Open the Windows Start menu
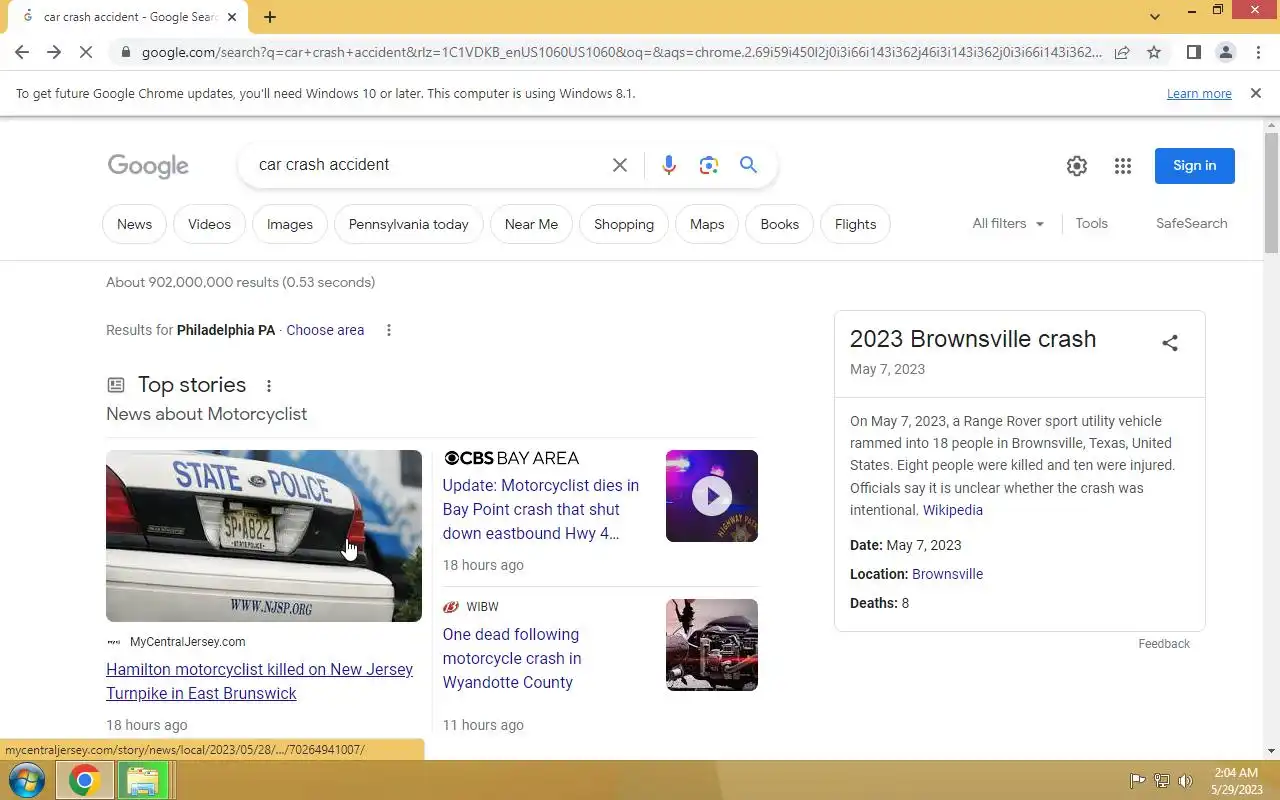The image size is (1280, 800). pyautogui.click(x=25, y=780)
